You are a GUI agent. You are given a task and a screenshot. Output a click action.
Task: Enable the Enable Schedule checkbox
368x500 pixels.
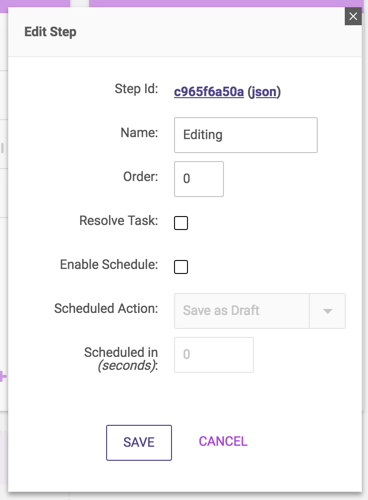181,267
